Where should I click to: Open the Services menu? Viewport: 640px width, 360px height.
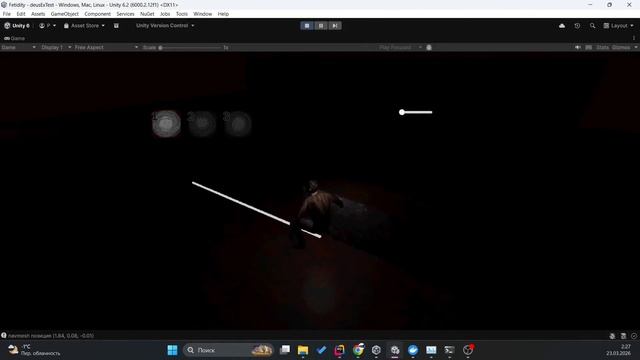coord(125,14)
